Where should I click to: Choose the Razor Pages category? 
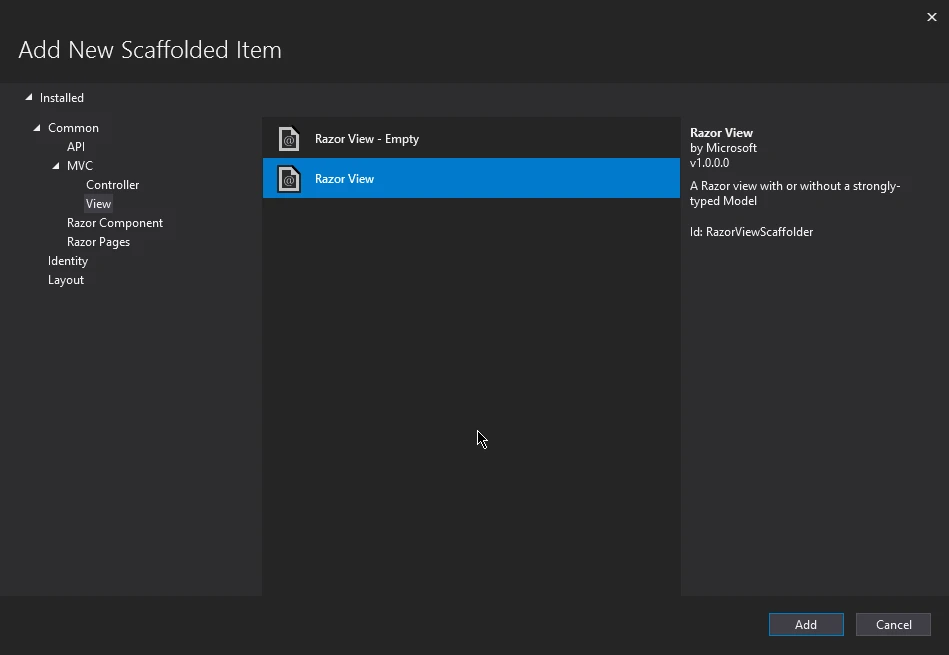pos(98,242)
